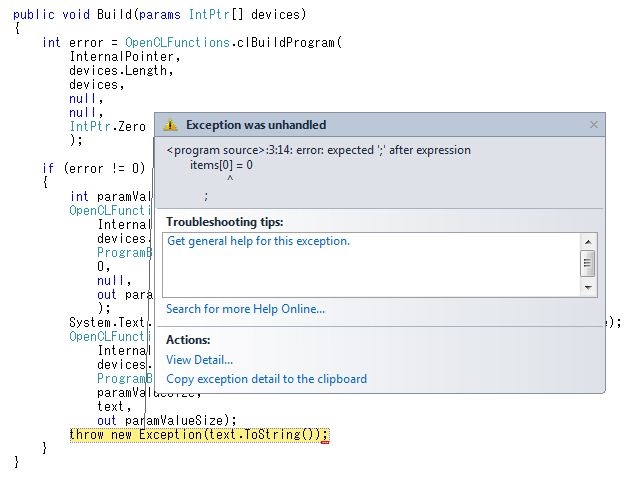Click the Actions heading in dialog
625x478 pixels.
[x=188, y=340]
